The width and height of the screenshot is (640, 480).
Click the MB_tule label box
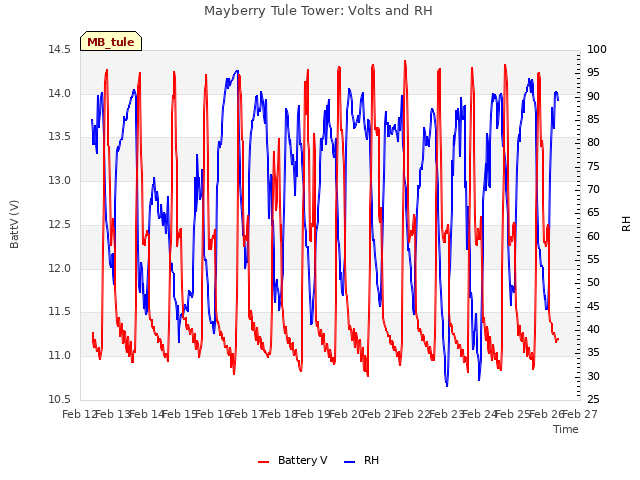pyautogui.click(x=111, y=41)
